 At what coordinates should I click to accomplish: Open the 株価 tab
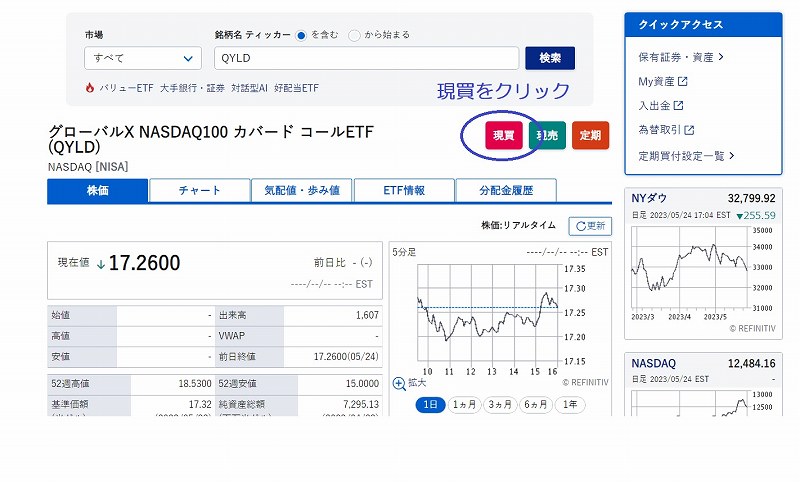coord(97,190)
